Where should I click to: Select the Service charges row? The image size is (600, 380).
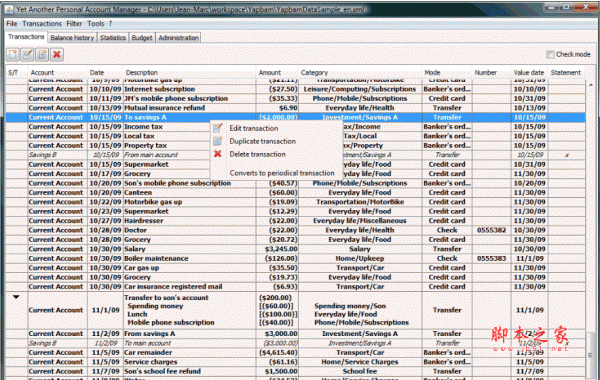point(295,362)
